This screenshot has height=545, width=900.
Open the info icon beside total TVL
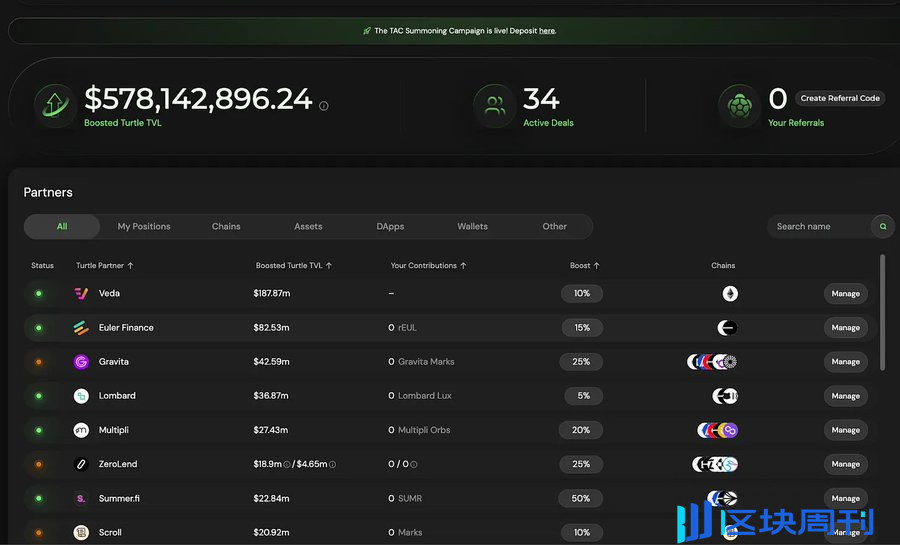pos(324,106)
